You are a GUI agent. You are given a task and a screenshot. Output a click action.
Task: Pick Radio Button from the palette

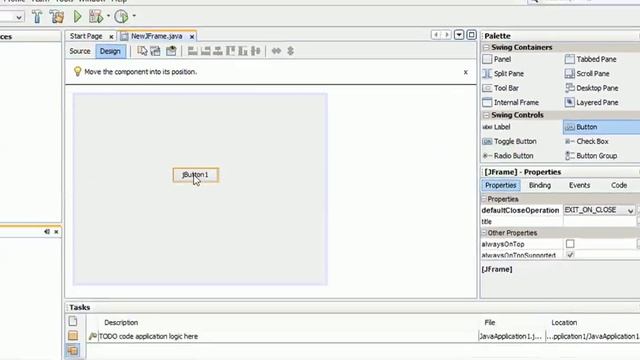508,156
